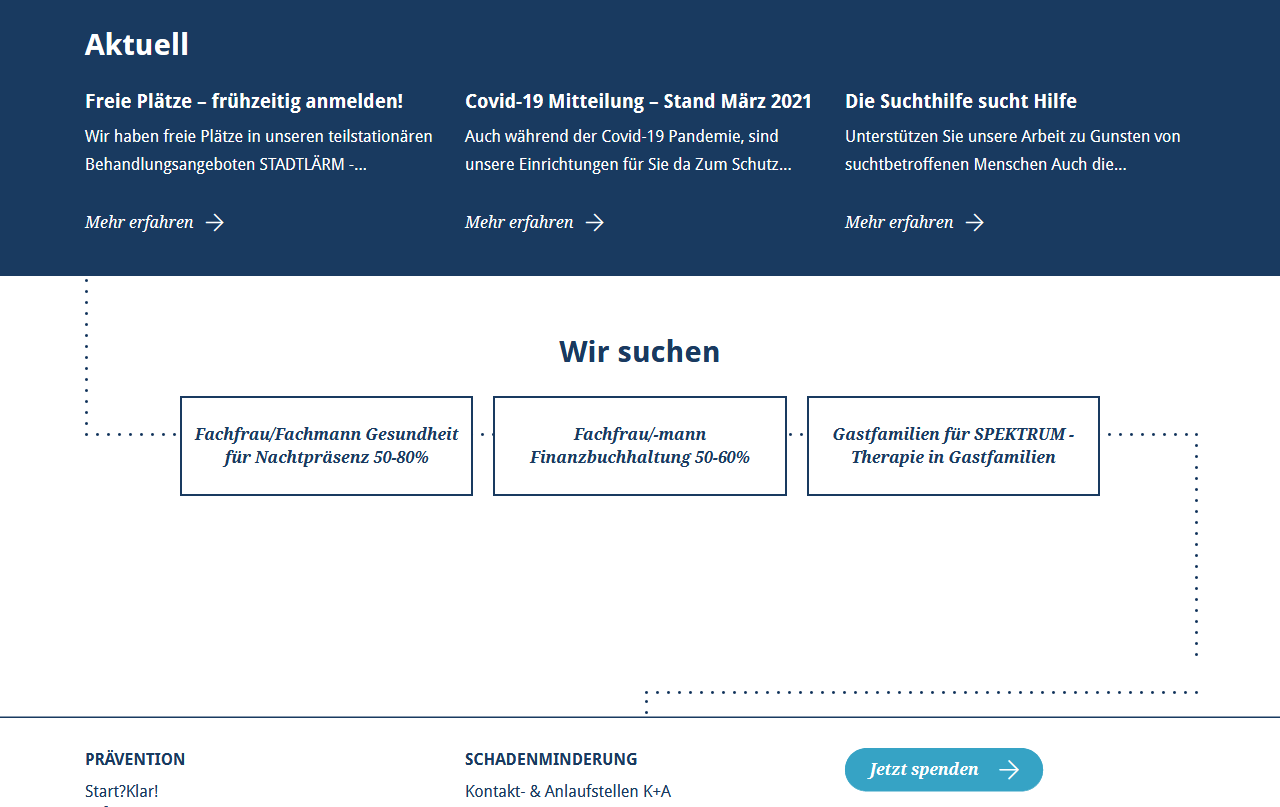This screenshot has height=807, width=1280.
Task: Go to Start?Klar! footer link
Action: (122, 791)
